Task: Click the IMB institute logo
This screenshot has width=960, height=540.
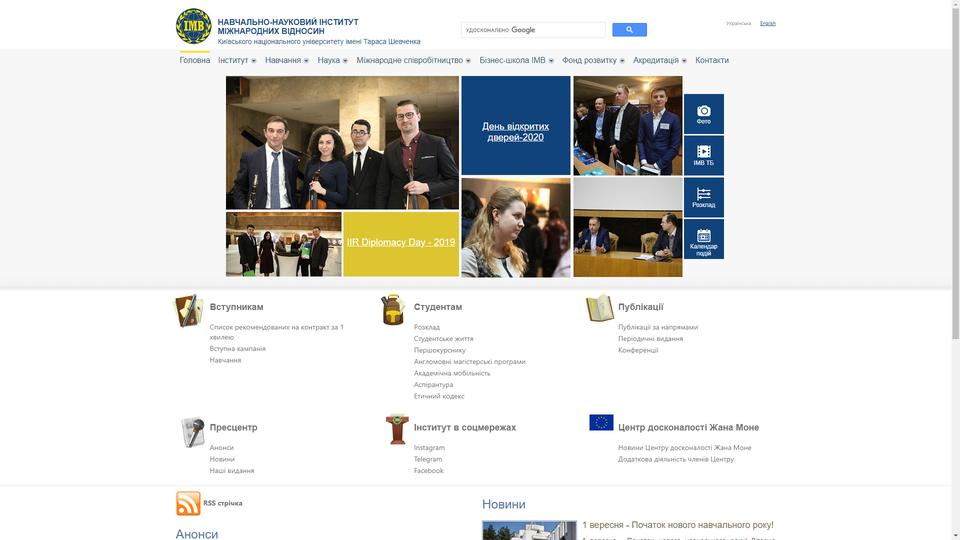Action: (x=193, y=26)
